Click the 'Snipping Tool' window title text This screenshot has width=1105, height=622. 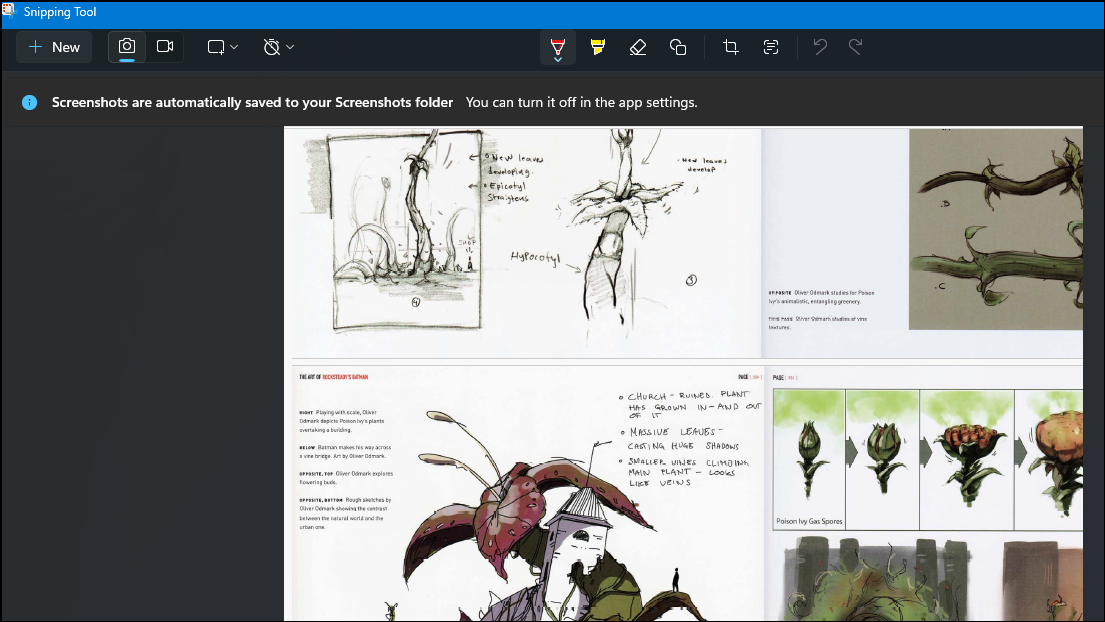(60, 12)
